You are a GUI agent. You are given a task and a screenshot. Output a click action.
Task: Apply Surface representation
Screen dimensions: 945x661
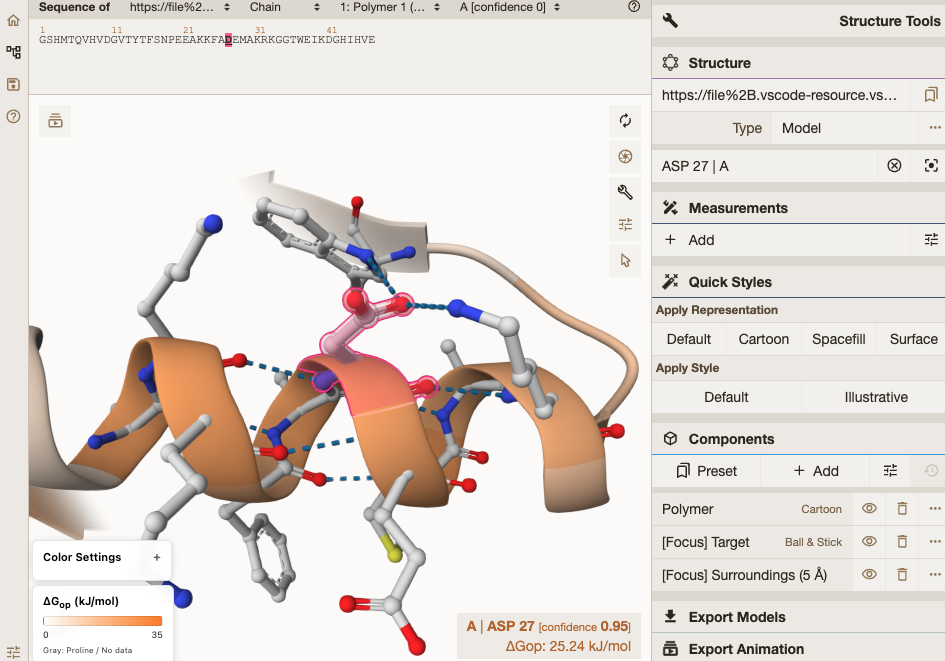tap(913, 339)
